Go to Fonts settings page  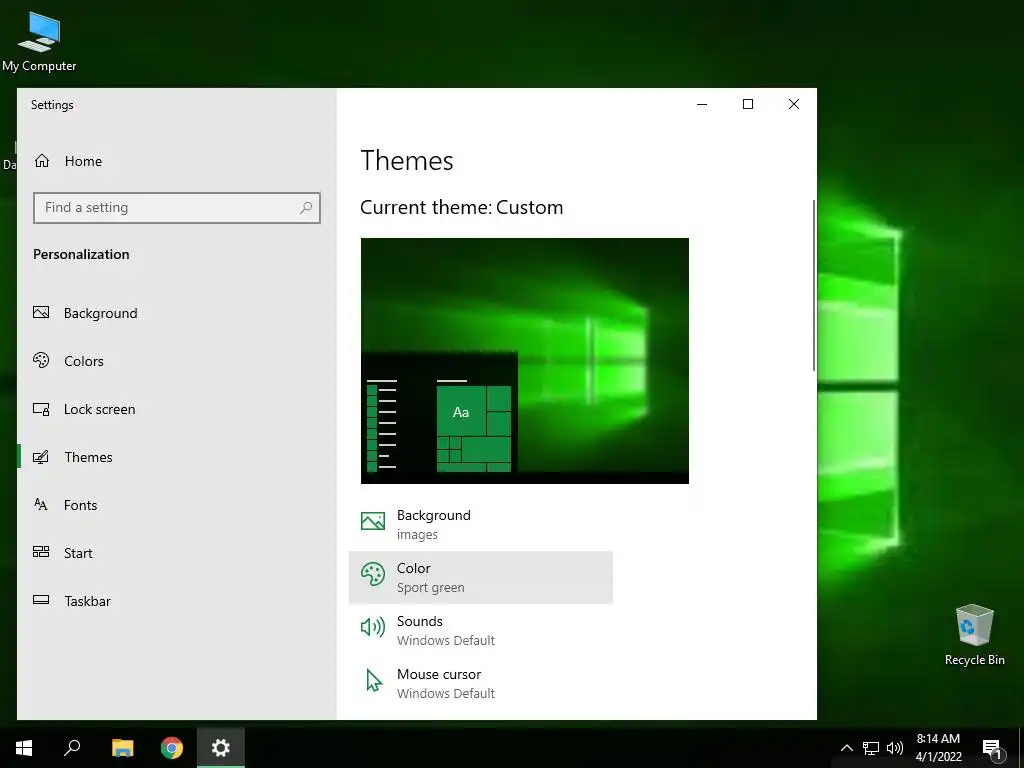pyautogui.click(x=176, y=505)
